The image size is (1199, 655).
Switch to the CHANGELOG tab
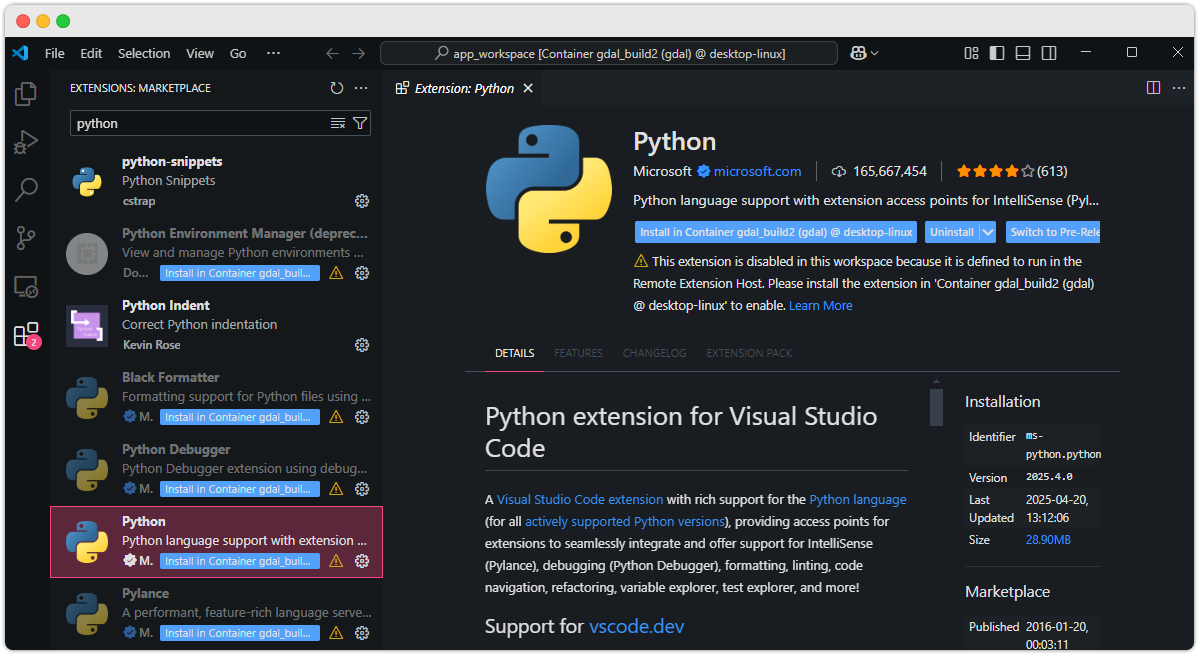655,353
